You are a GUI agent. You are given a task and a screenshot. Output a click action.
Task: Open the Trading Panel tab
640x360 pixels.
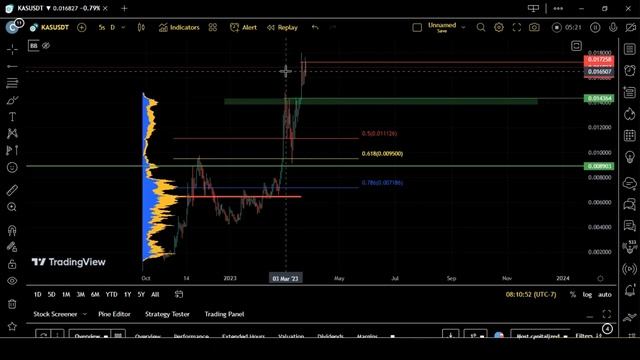coord(224,314)
